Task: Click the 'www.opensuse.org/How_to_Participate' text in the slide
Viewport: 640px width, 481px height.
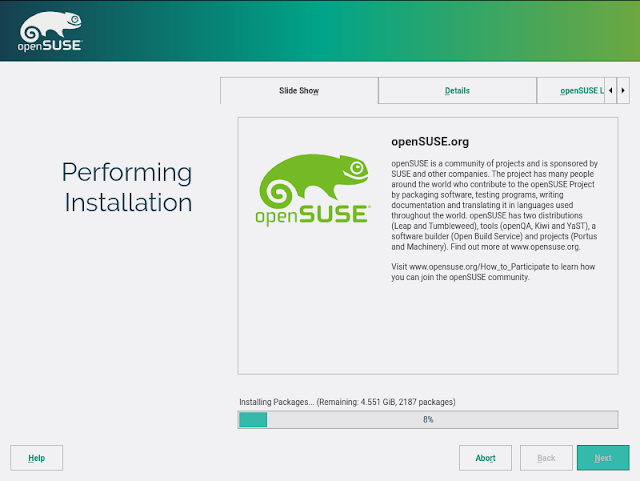Action: [479, 267]
